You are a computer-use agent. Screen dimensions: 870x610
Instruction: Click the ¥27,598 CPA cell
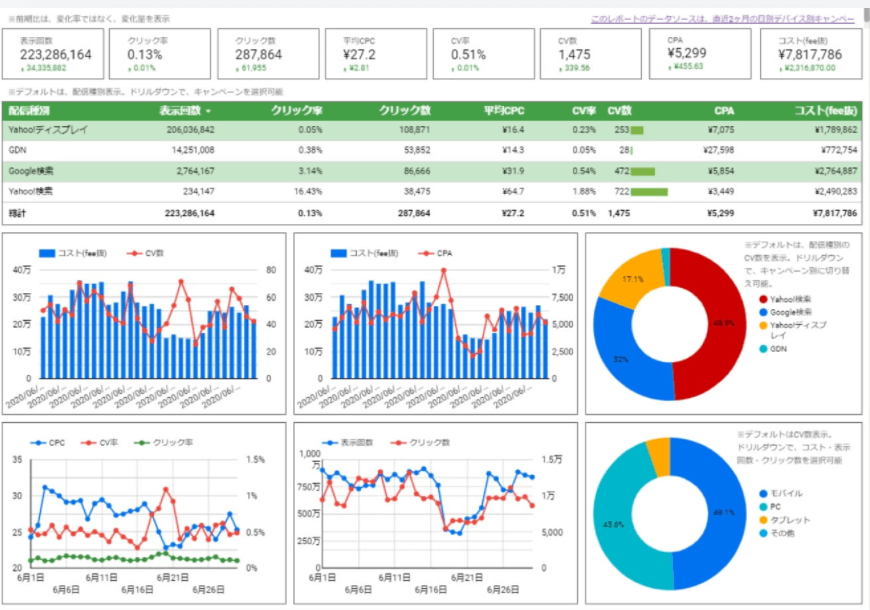[x=721, y=150]
